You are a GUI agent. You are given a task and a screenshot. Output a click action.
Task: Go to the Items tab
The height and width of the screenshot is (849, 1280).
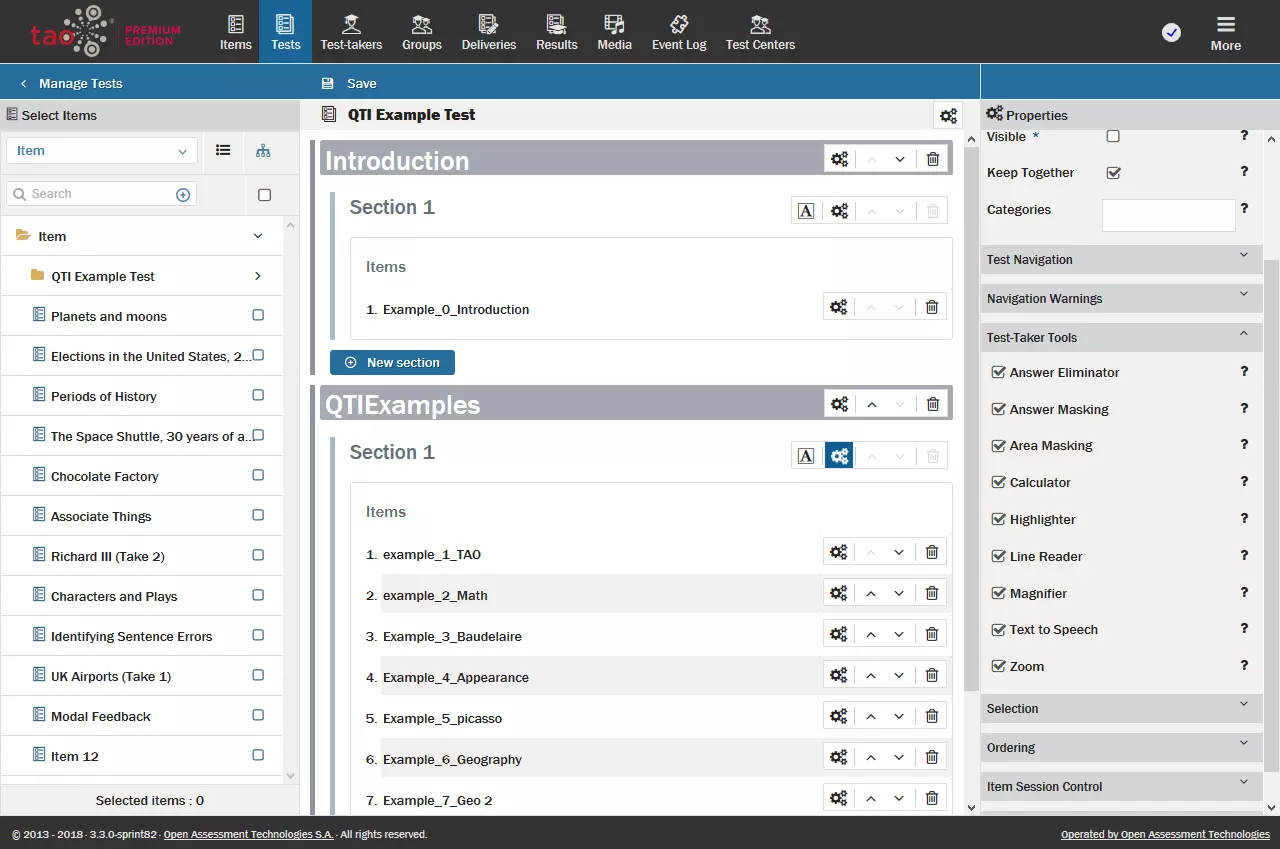click(236, 32)
